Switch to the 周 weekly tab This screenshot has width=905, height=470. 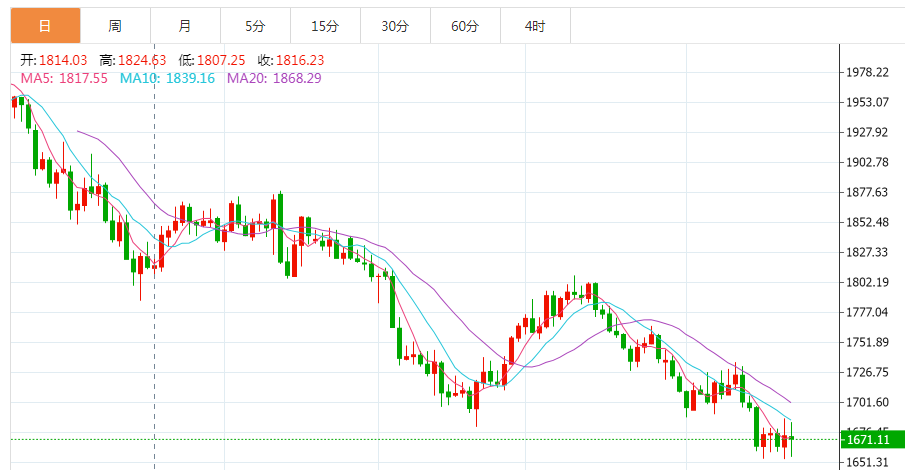click(115, 26)
